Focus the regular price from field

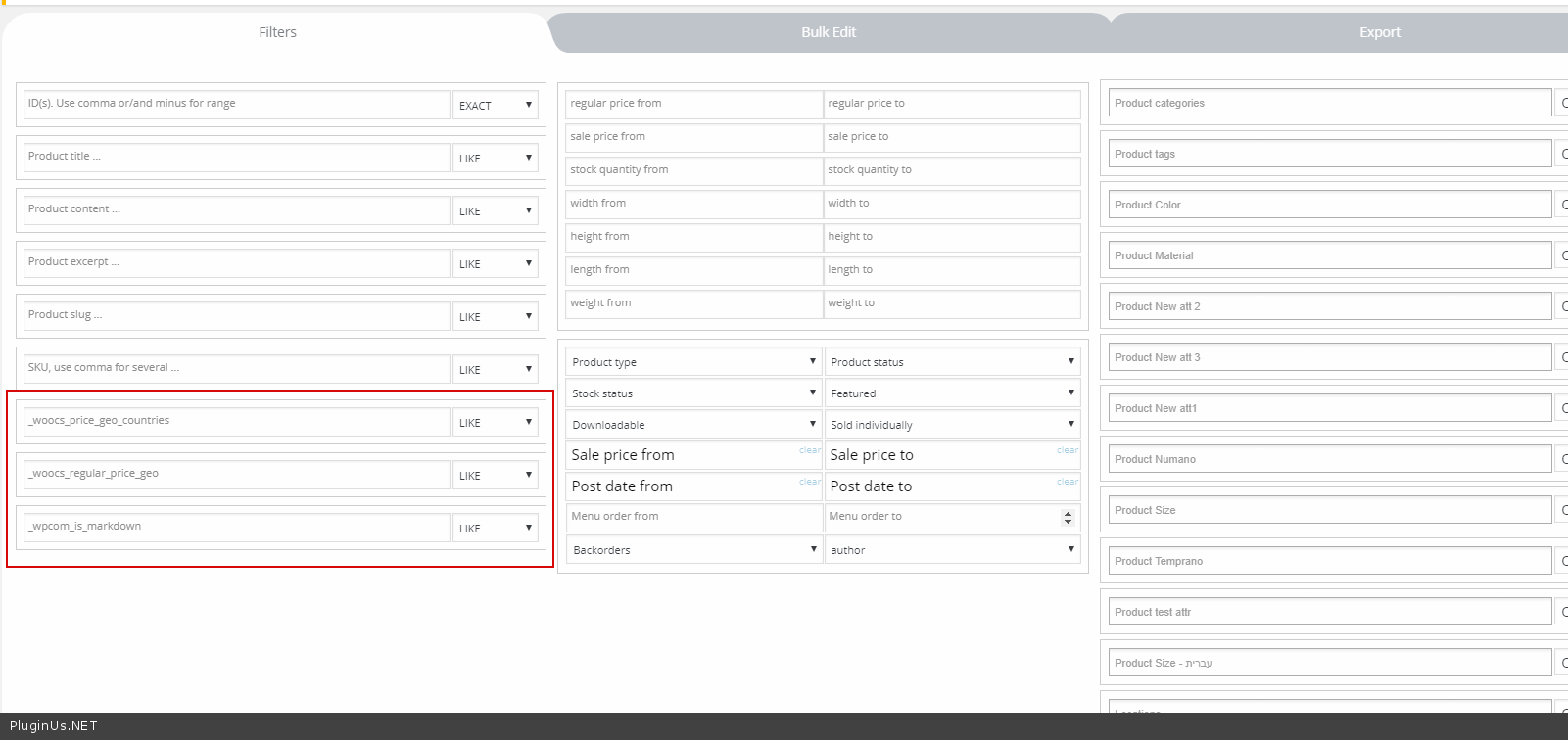pos(693,104)
